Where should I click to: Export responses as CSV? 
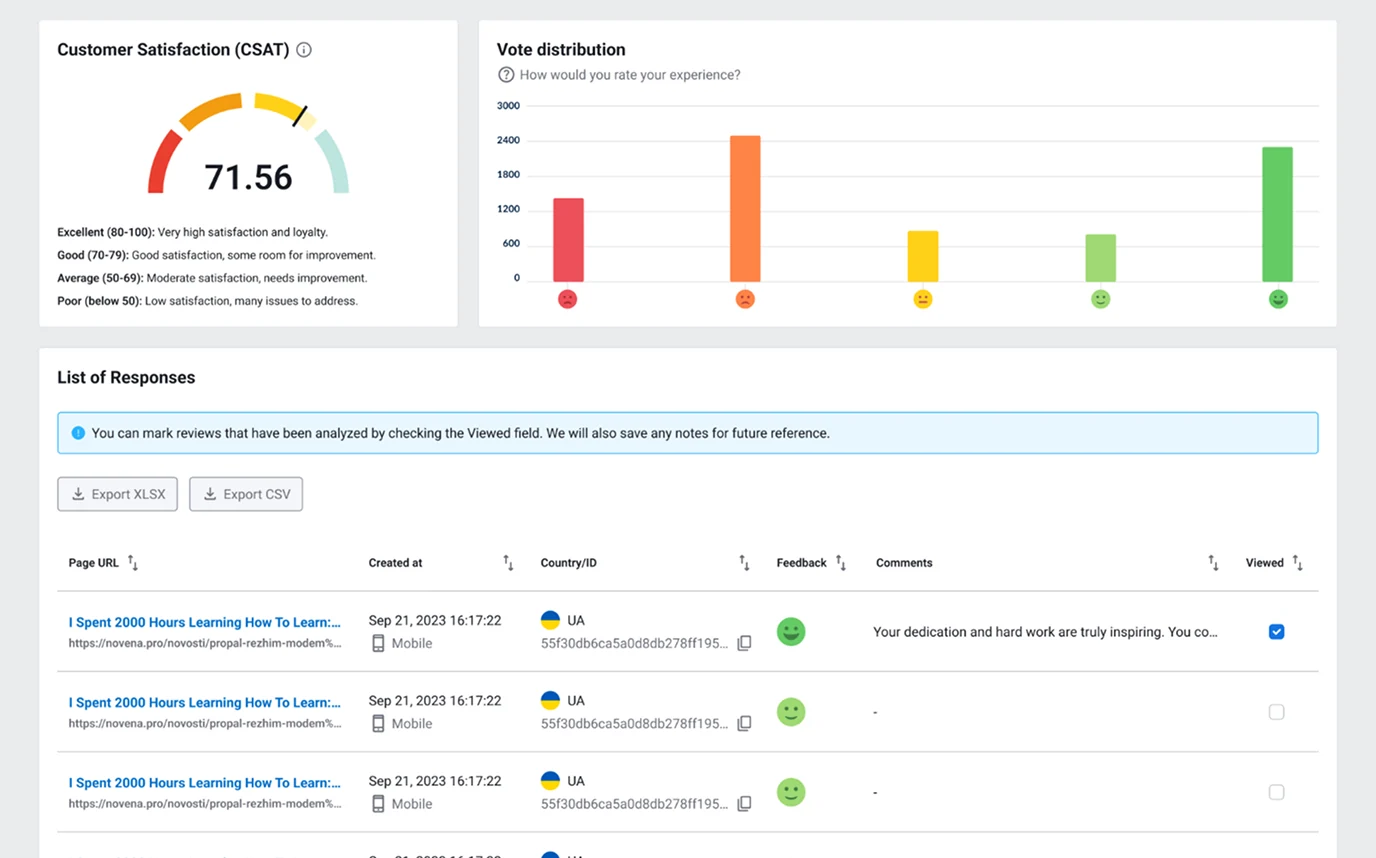[246, 494]
